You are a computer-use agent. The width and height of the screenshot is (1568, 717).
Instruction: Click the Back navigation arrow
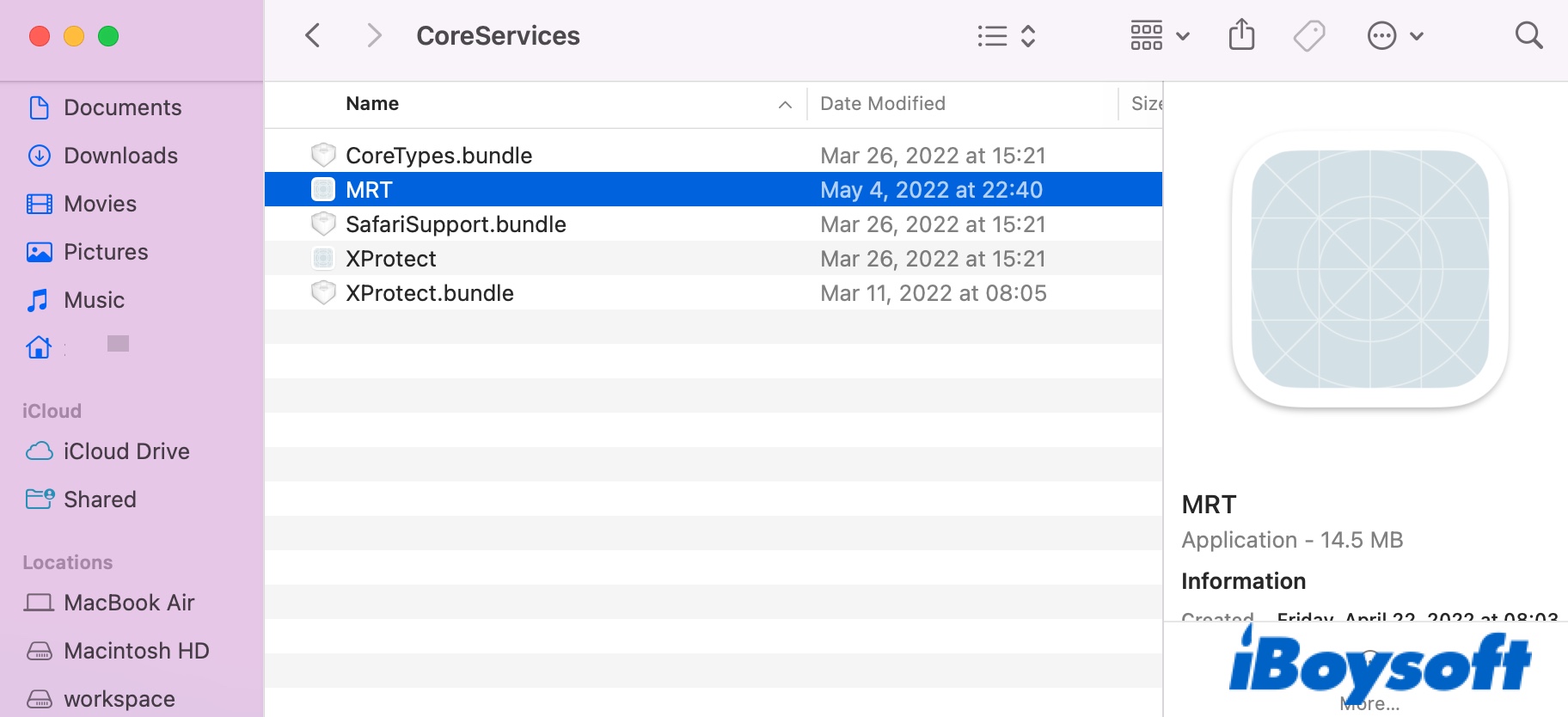point(313,36)
